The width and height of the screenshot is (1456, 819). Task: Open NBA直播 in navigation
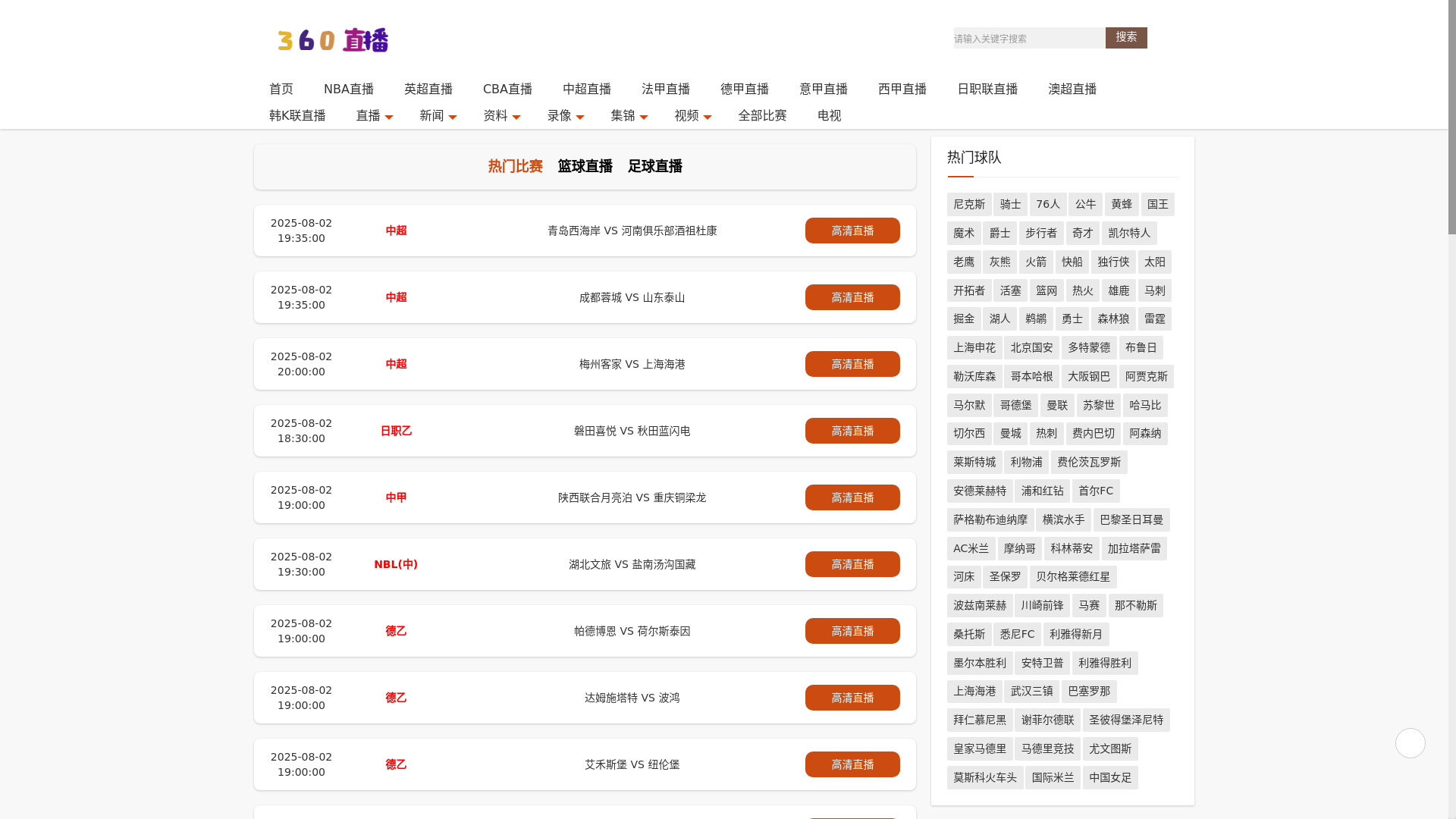(x=349, y=89)
